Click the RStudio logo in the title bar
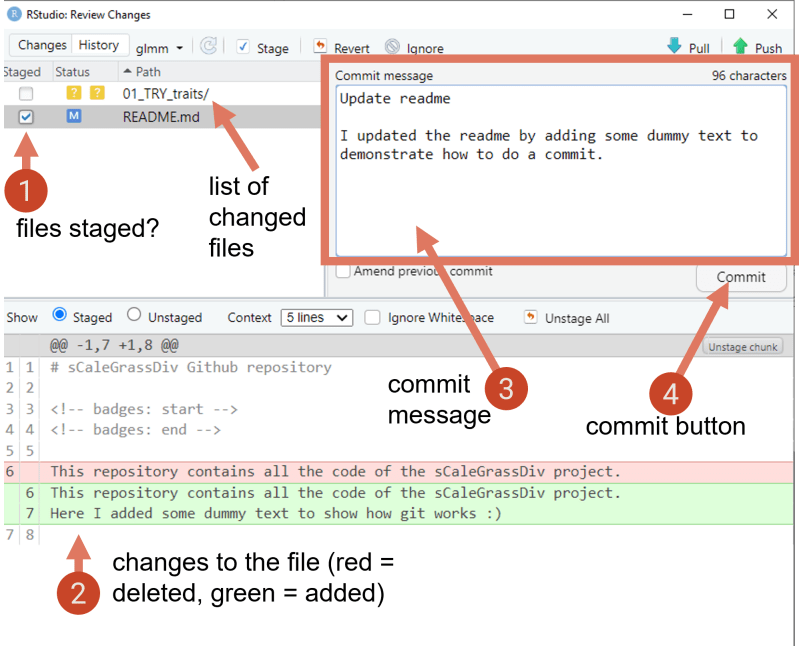The width and height of the screenshot is (799, 646). (14, 14)
